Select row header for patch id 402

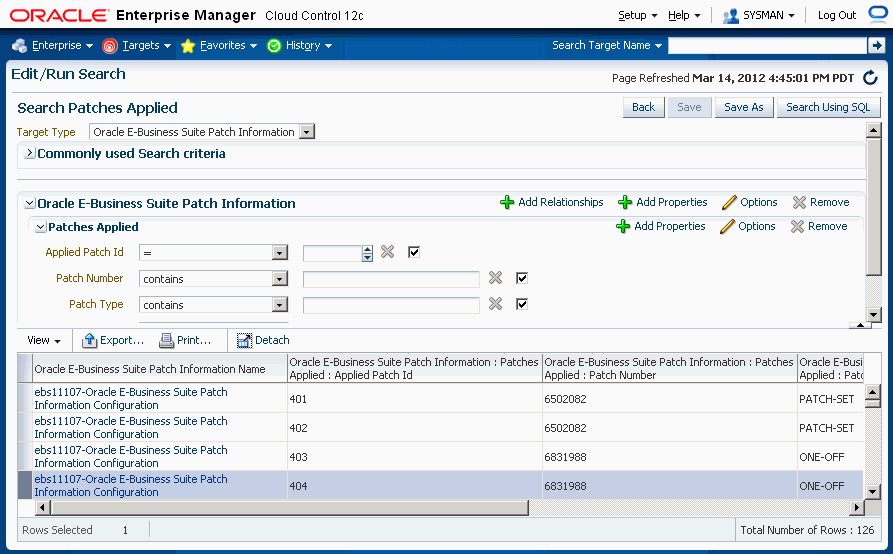[24, 428]
